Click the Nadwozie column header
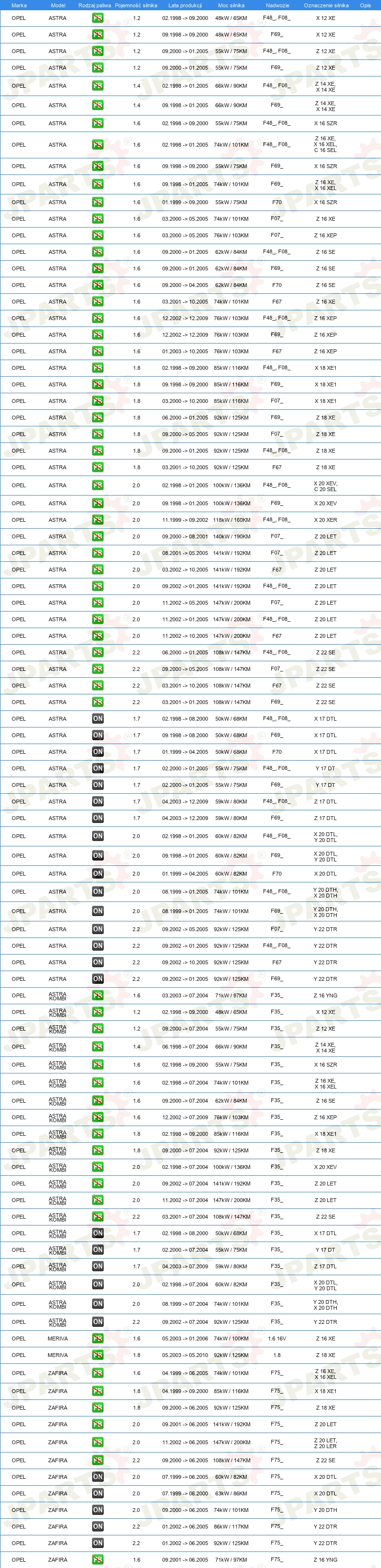This screenshot has width=381, height=1568. click(x=278, y=5)
